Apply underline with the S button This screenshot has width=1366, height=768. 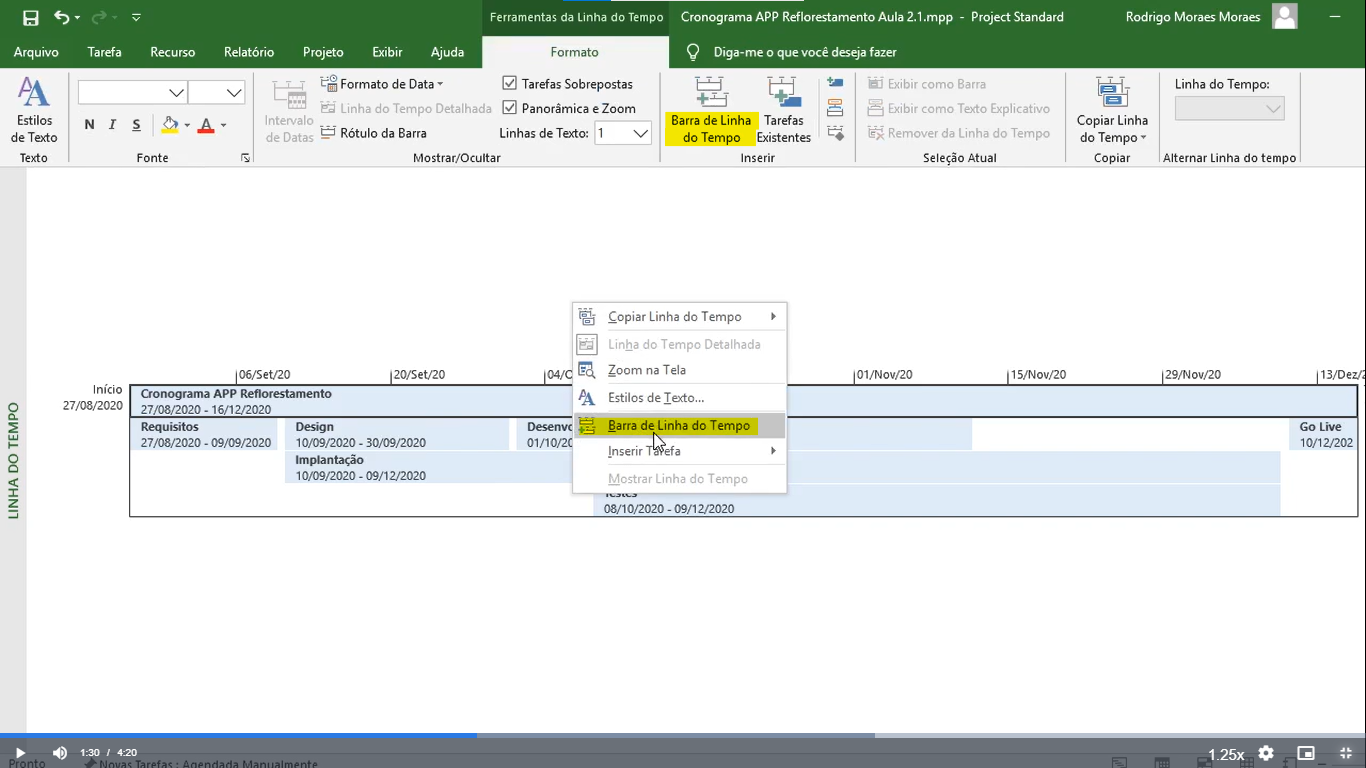[136, 125]
